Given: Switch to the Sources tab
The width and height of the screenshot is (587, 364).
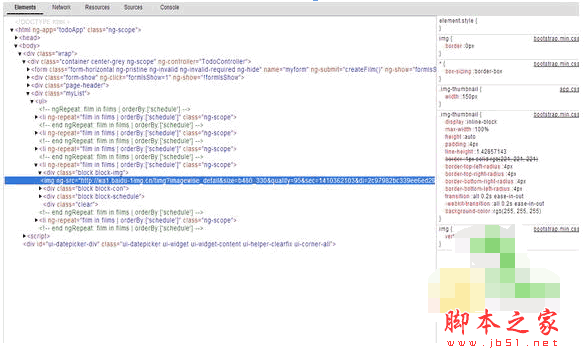Looking at the screenshot, I should (x=133, y=7).
